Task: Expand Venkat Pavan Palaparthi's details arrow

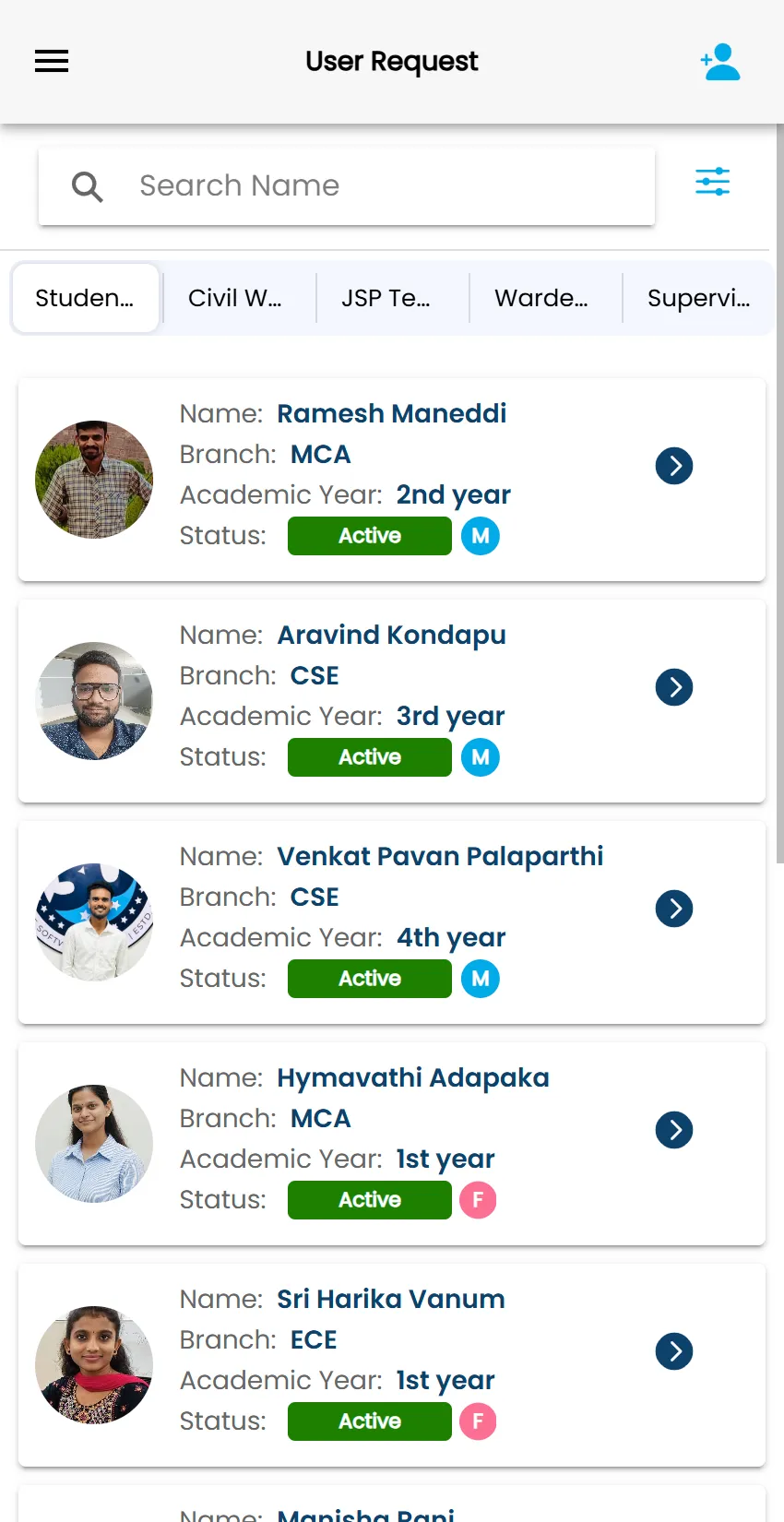Action: click(674, 909)
